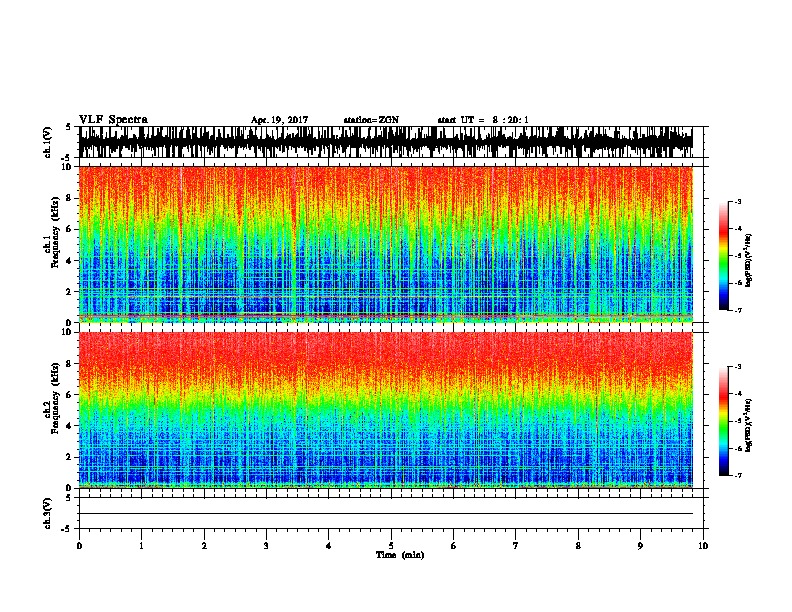792x612 pixels.
Task: Click the 'ch.1(V)' waveform axis label
Action: [x=48, y=142]
